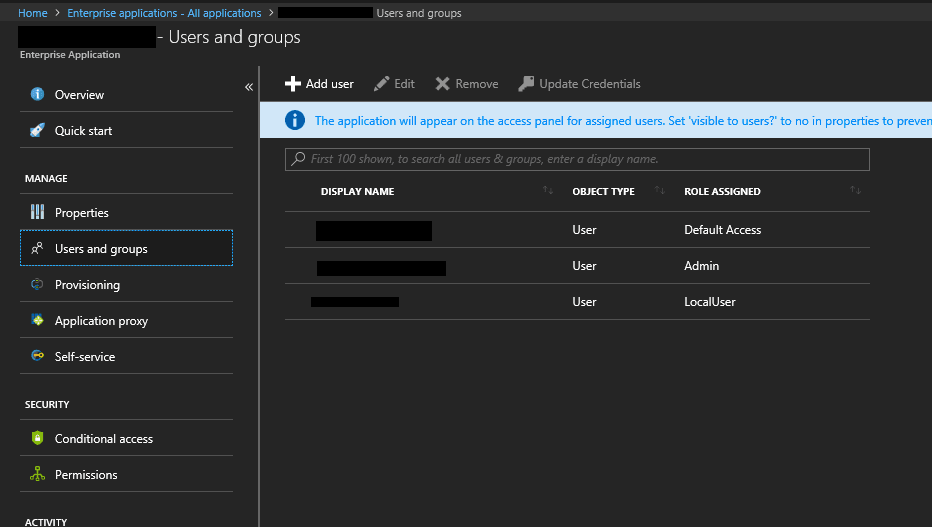Screen dimensions: 932x527
Task: Click the Permissions tree icon
Action: click(x=38, y=475)
